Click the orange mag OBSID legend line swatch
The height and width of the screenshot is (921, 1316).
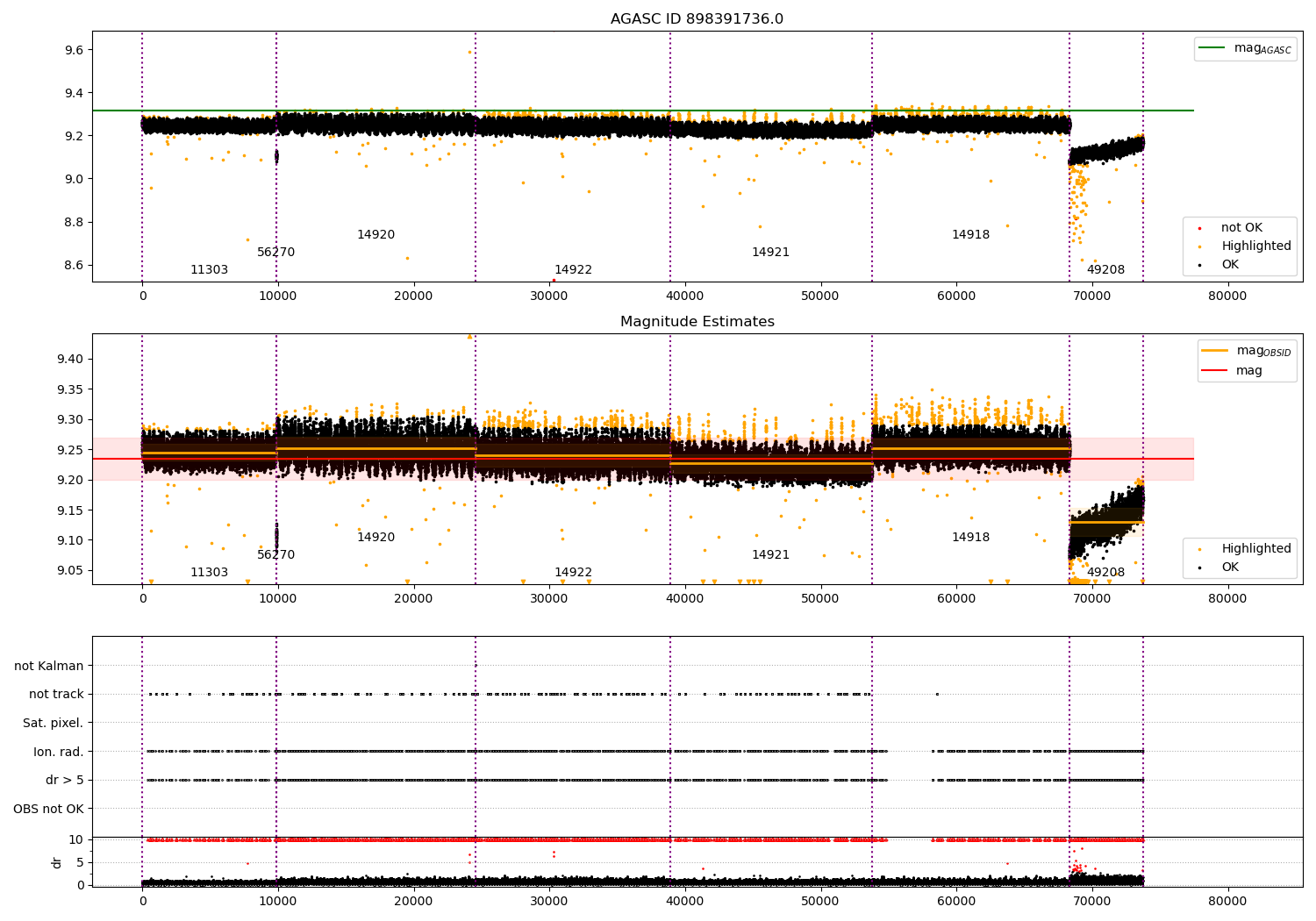[x=1215, y=351]
